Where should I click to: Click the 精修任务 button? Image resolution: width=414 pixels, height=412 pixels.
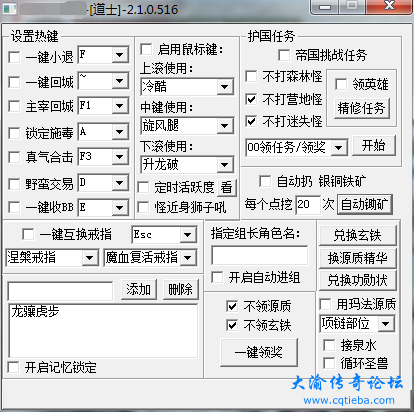click(361, 108)
